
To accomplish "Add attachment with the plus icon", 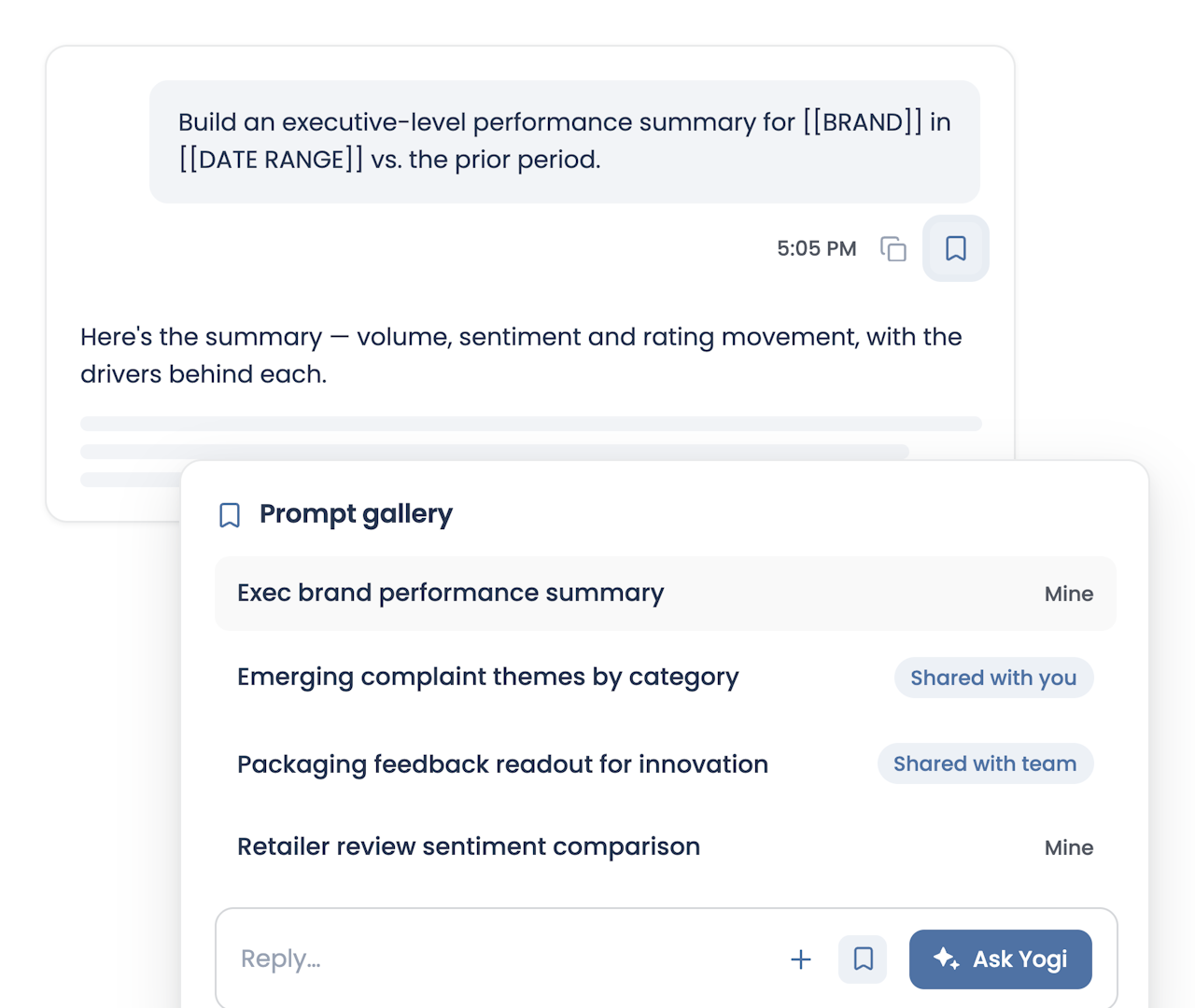I will pyautogui.click(x=801, y=959).
